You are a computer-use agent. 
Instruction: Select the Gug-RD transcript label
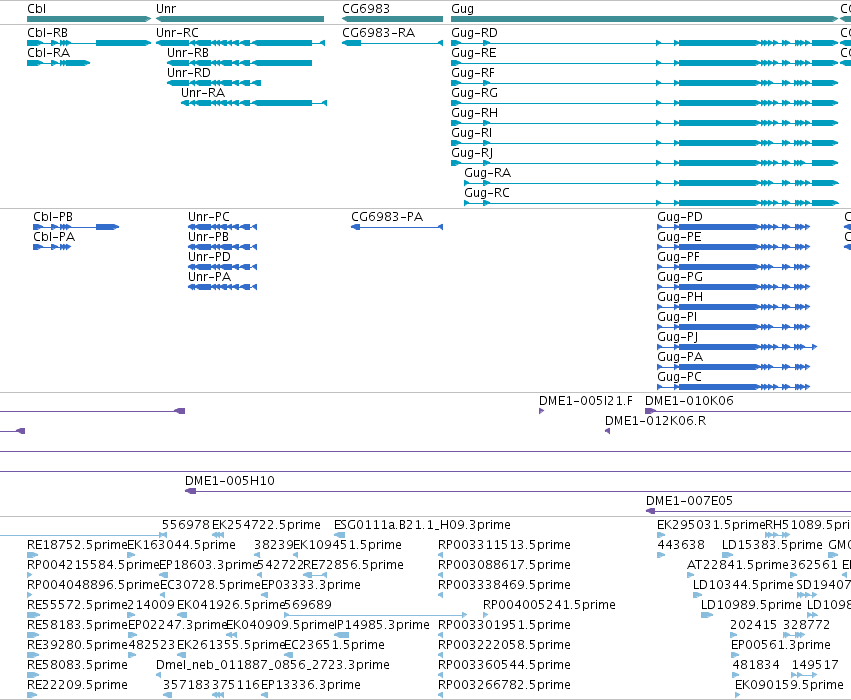474,33
